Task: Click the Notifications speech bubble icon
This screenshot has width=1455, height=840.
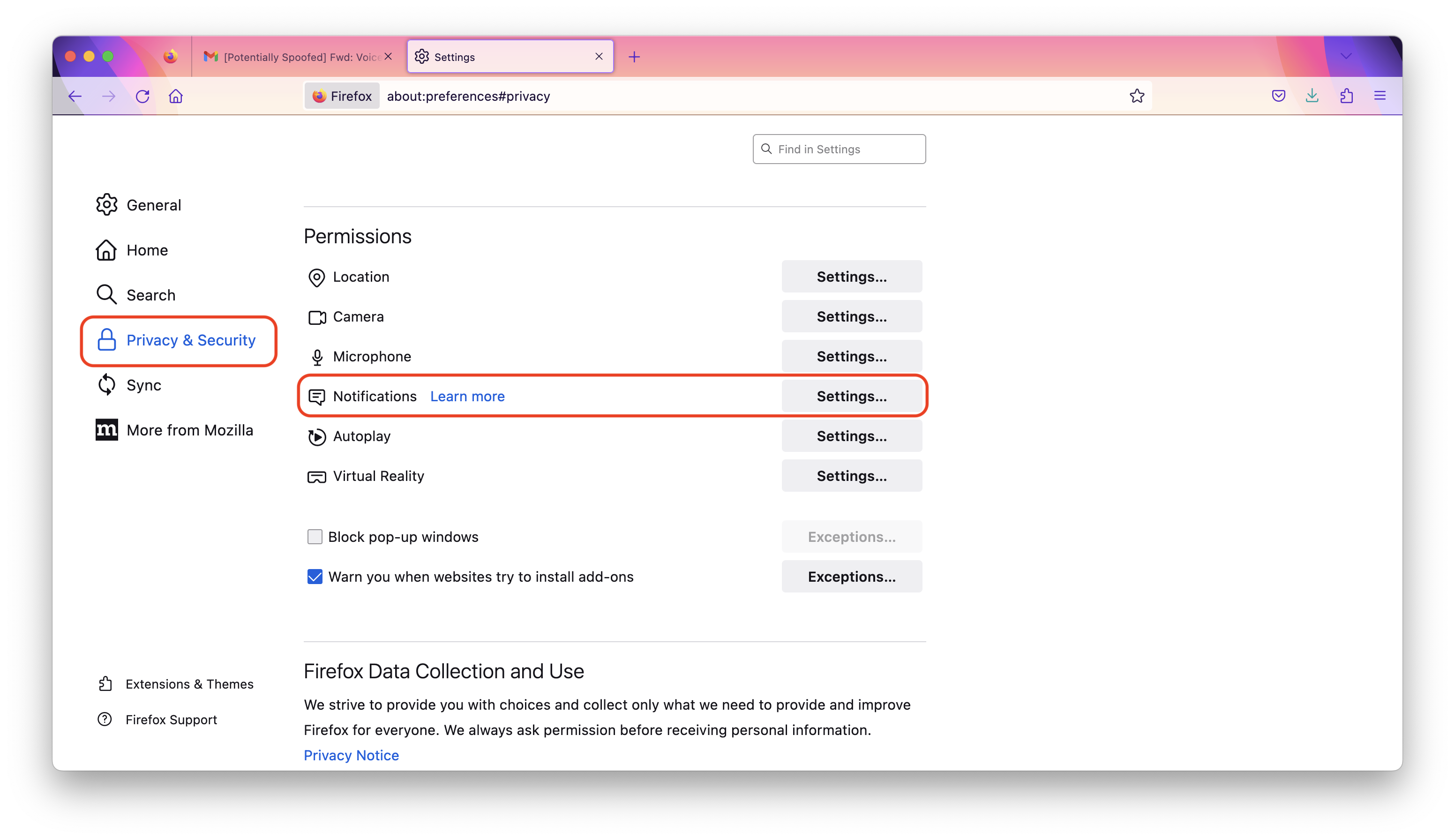Action: 316,397
